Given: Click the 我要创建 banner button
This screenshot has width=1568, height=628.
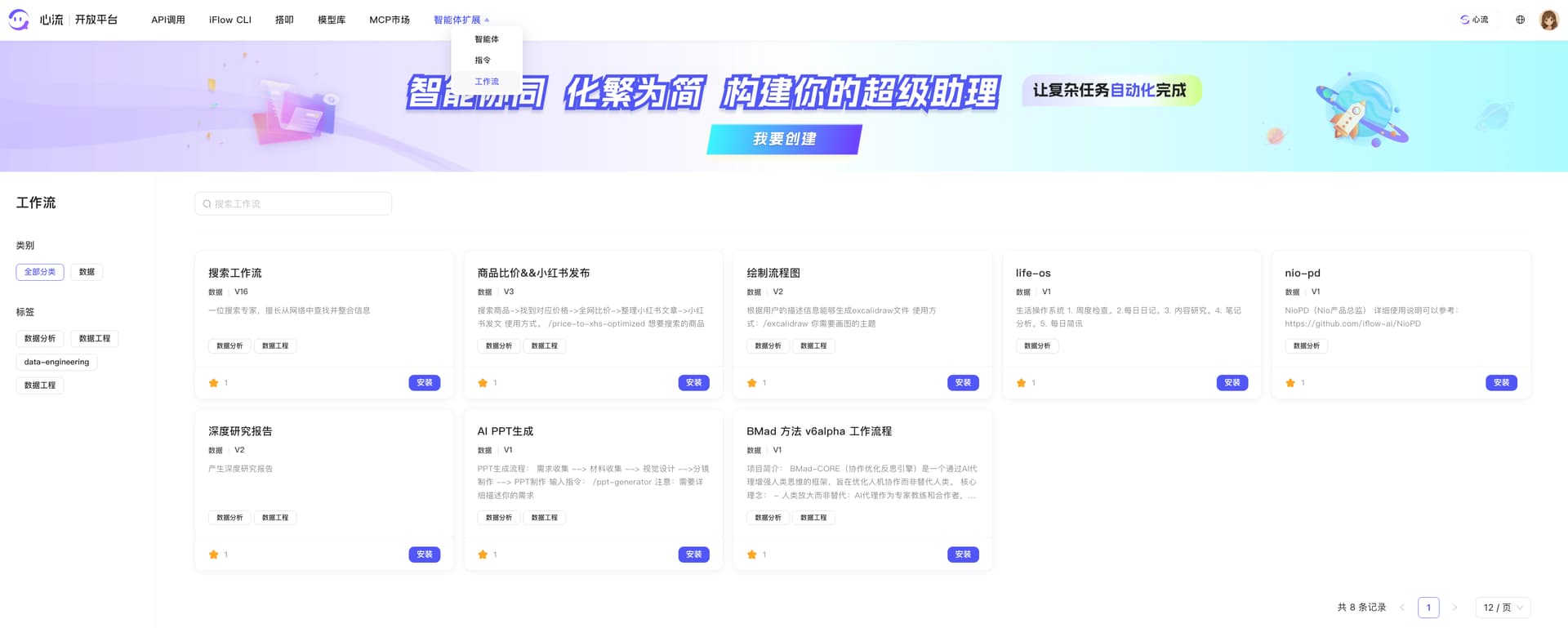Looking at the screenshot, I should (x=784, y=140).
